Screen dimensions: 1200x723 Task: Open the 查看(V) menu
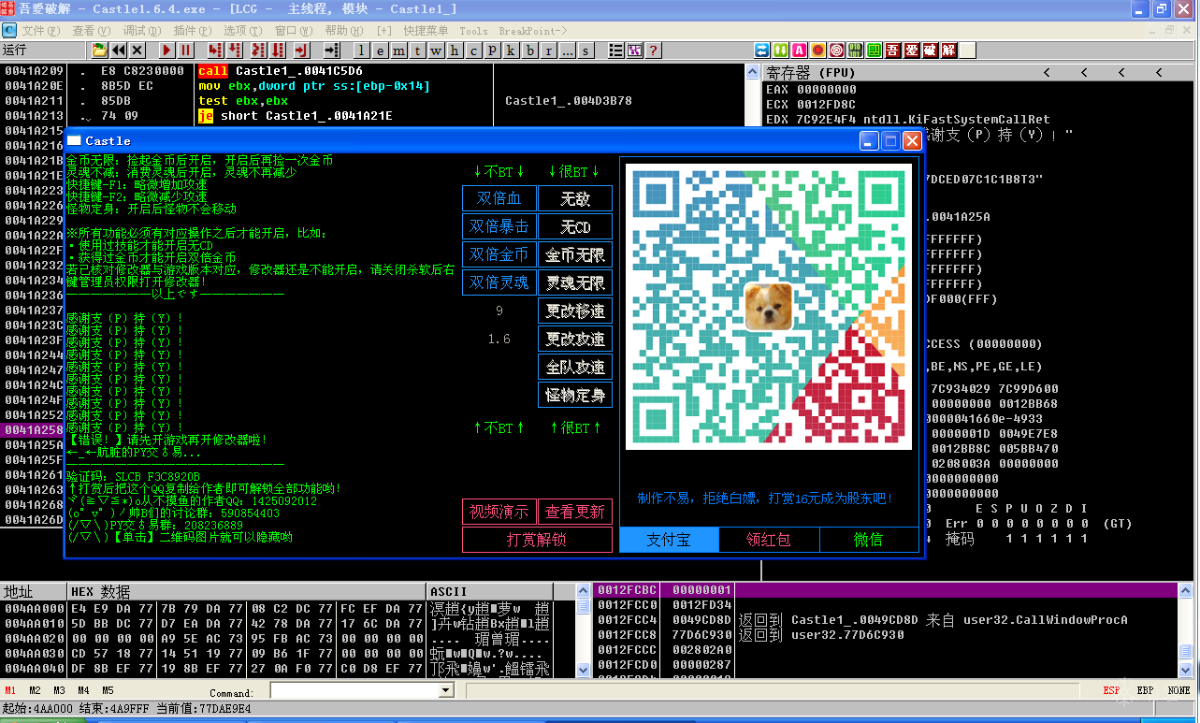click(92, 30)
